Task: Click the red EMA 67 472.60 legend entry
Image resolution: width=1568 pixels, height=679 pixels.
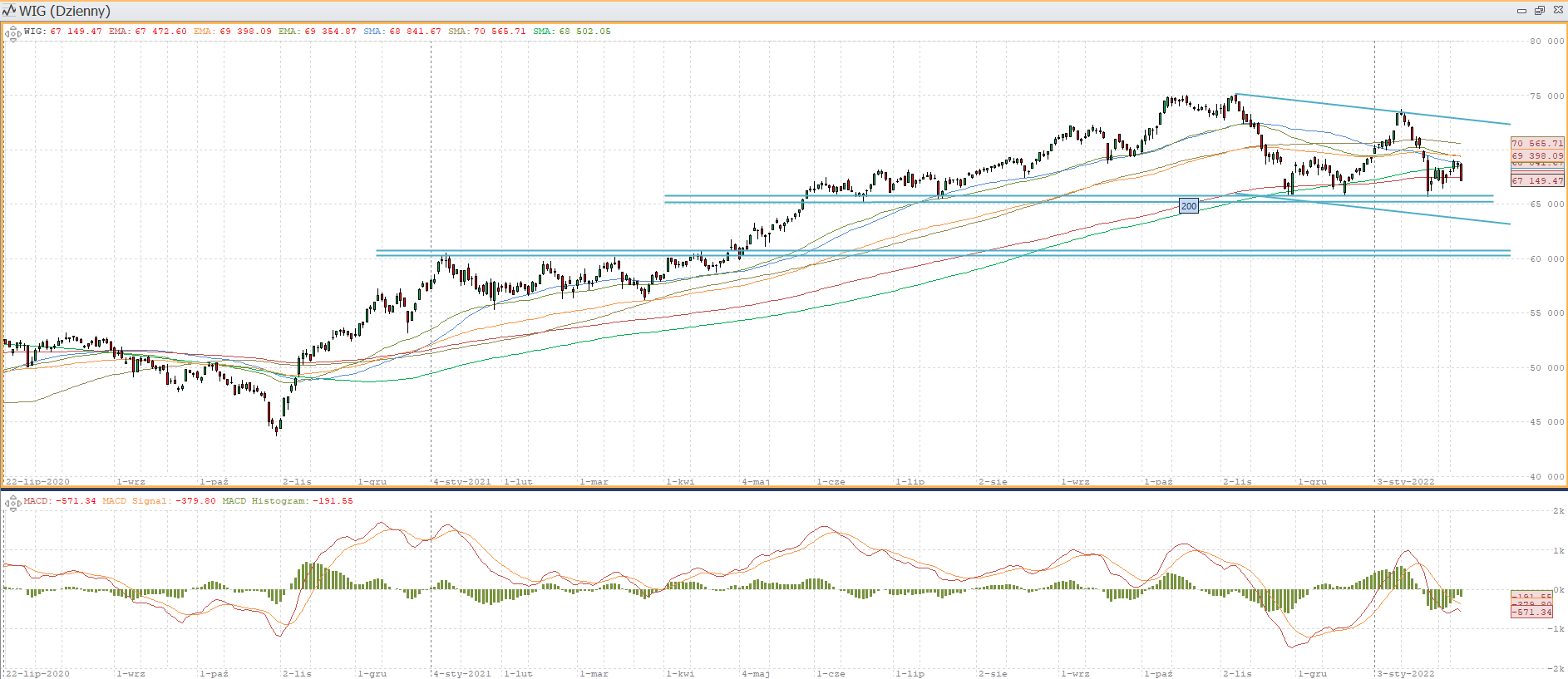Action: point(147,32)
